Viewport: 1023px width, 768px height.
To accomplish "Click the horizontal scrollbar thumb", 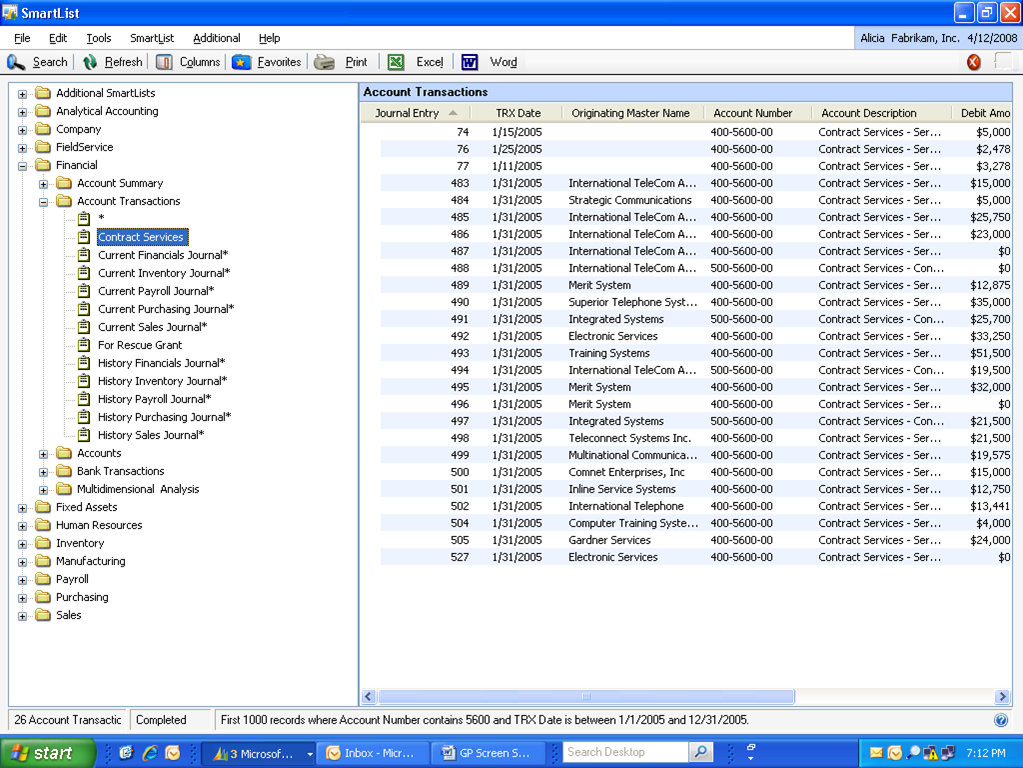I will click(586, 696).
